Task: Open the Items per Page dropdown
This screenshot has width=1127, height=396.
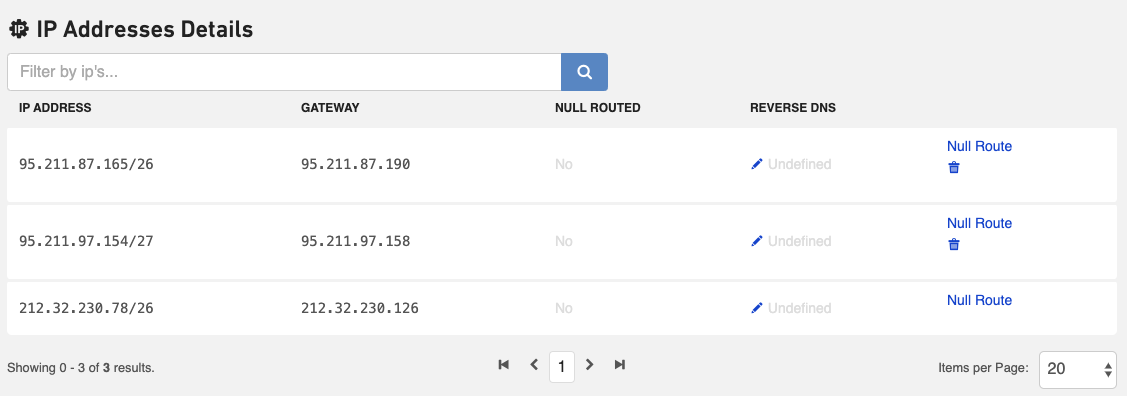Action: click(x=1077, y=369)
